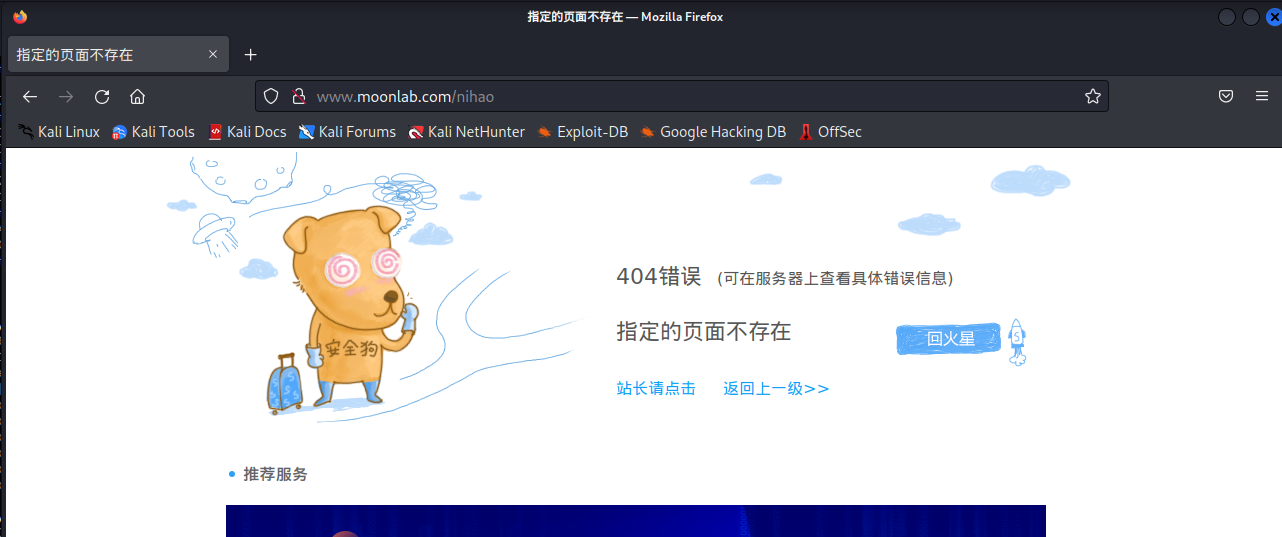Click the 返回上一级>> link
1282x537 pixels.
[776, 388]
